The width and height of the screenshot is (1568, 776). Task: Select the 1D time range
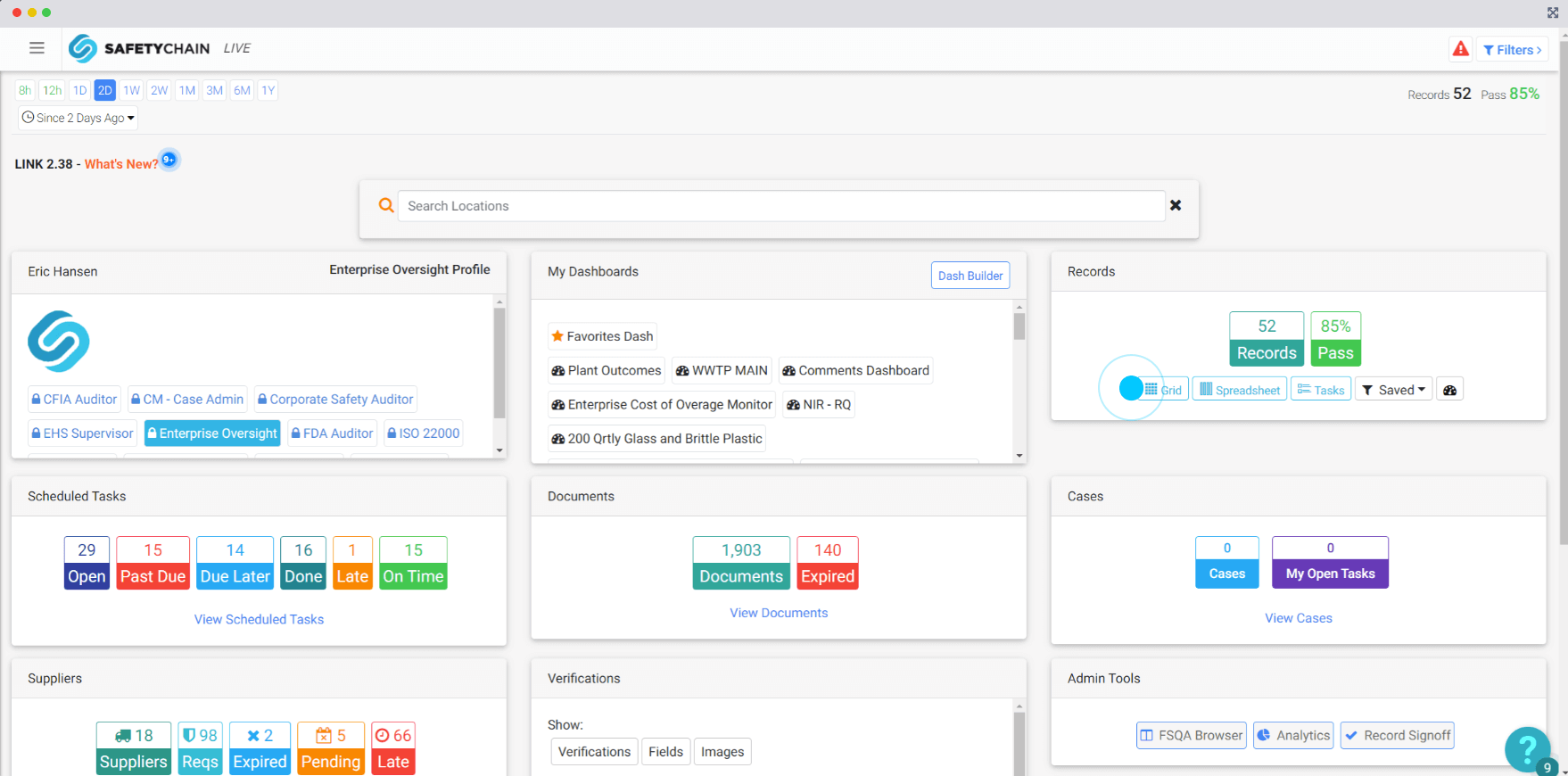[79, 90]
